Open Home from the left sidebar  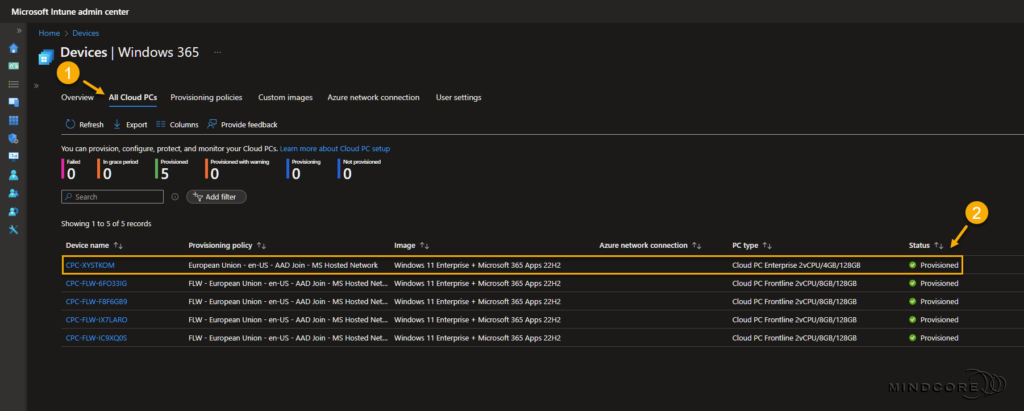(x=14, y=48)
